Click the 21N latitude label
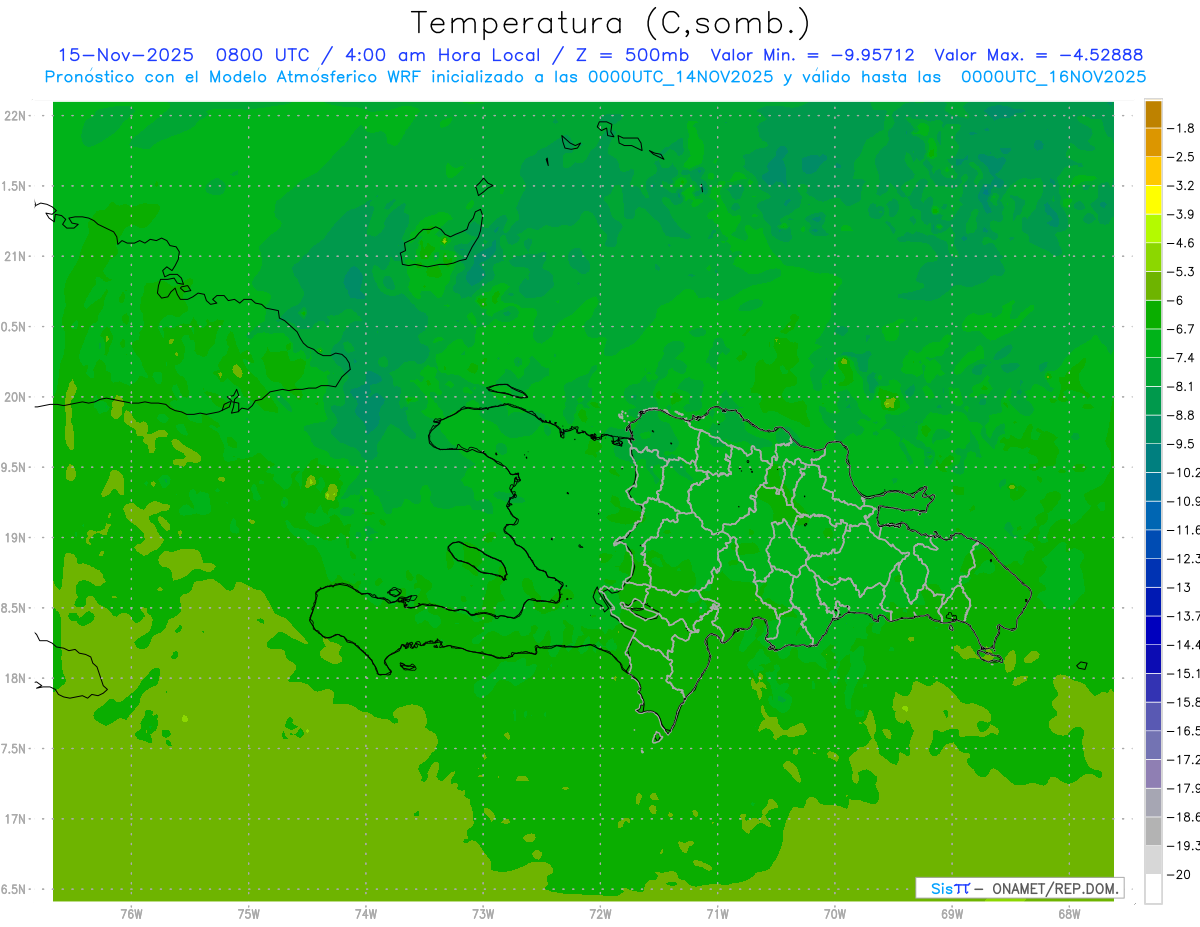This screenshot has width=1200, height=927. pos(17,256)
